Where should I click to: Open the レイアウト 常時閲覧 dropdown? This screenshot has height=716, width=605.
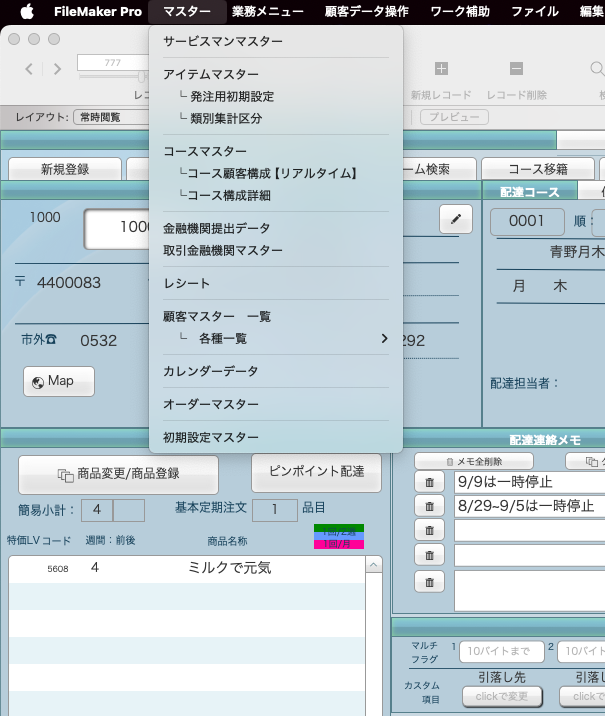[112, 117]
